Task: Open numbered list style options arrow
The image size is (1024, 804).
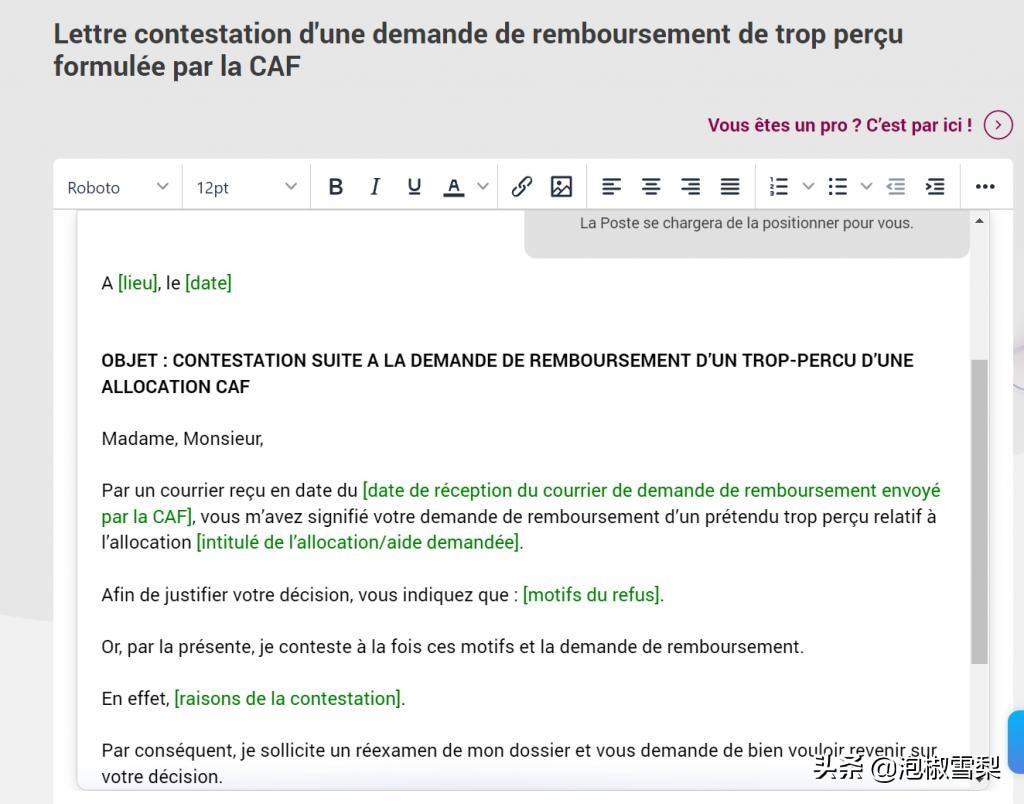Action: click(808, 187)
